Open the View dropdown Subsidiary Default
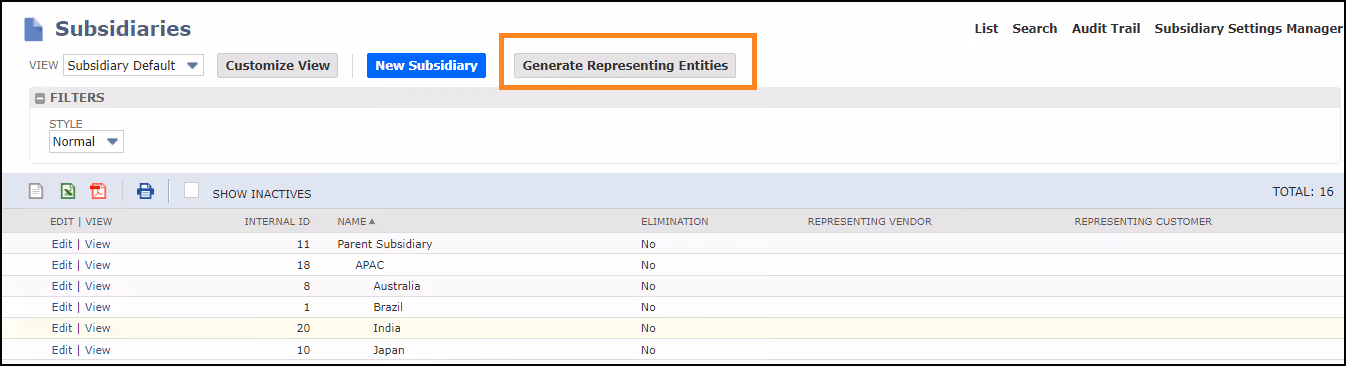Screen dimensions: 1346x366 tap(133, 66)
